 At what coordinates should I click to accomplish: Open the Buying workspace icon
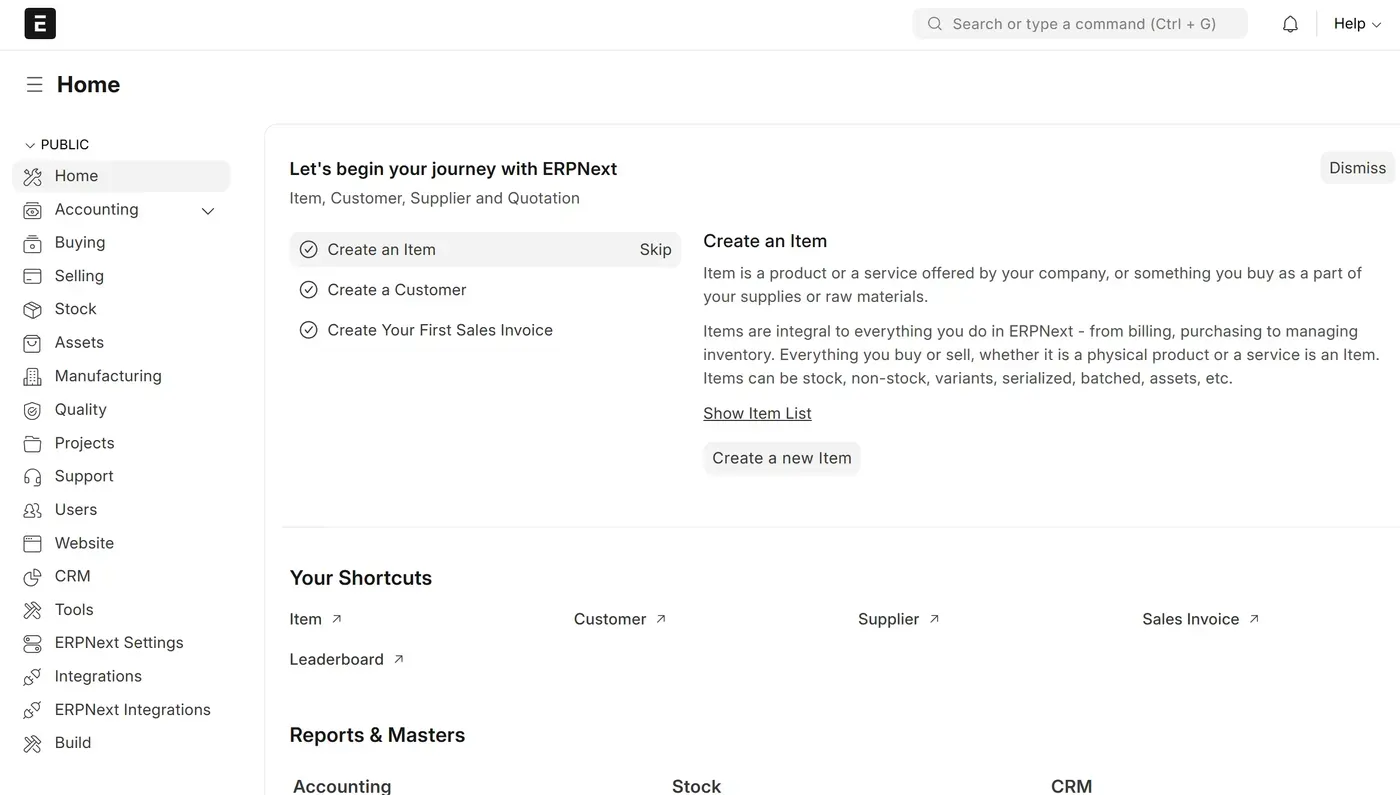pos(33,243)
